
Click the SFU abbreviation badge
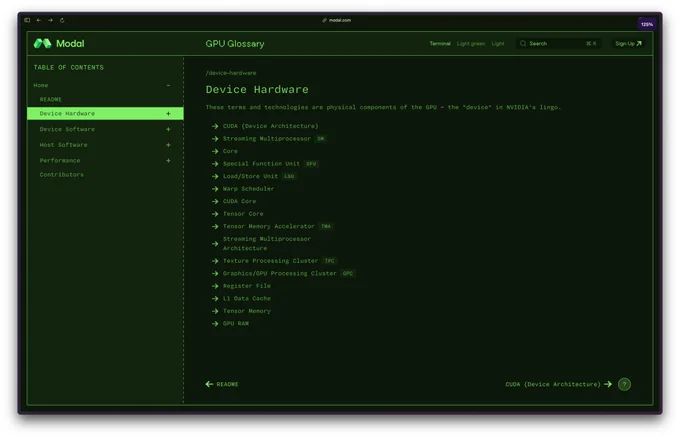pos(311,164)
